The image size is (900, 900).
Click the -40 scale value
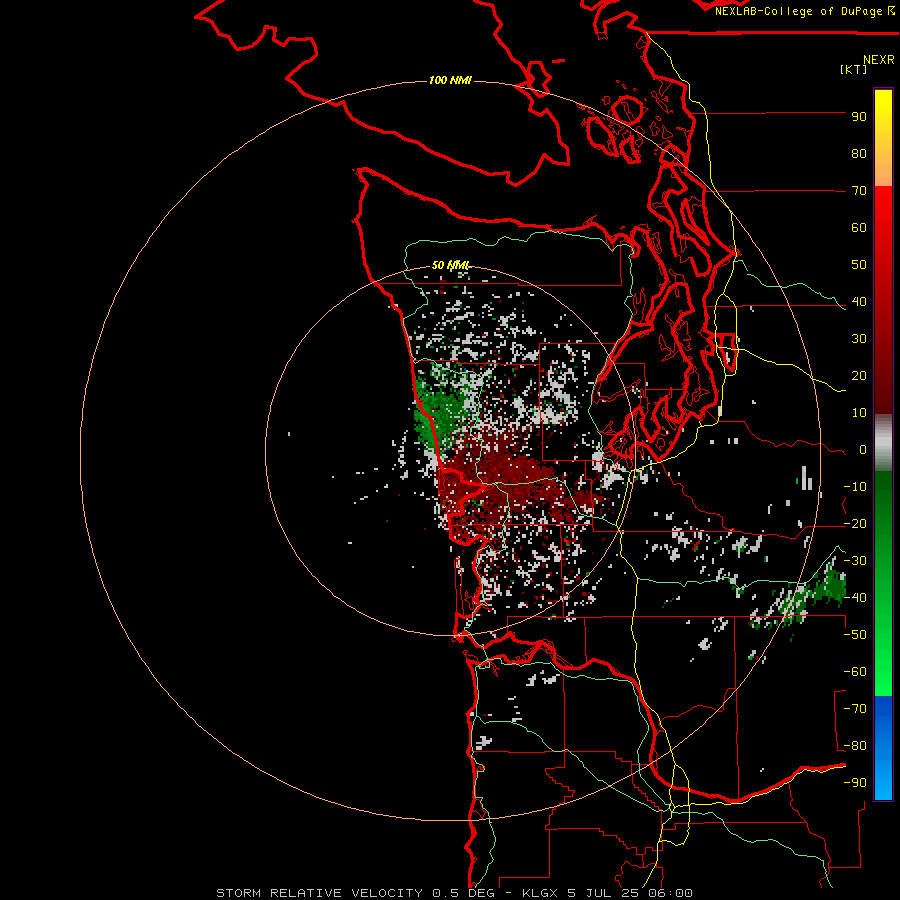click(855, 598)
